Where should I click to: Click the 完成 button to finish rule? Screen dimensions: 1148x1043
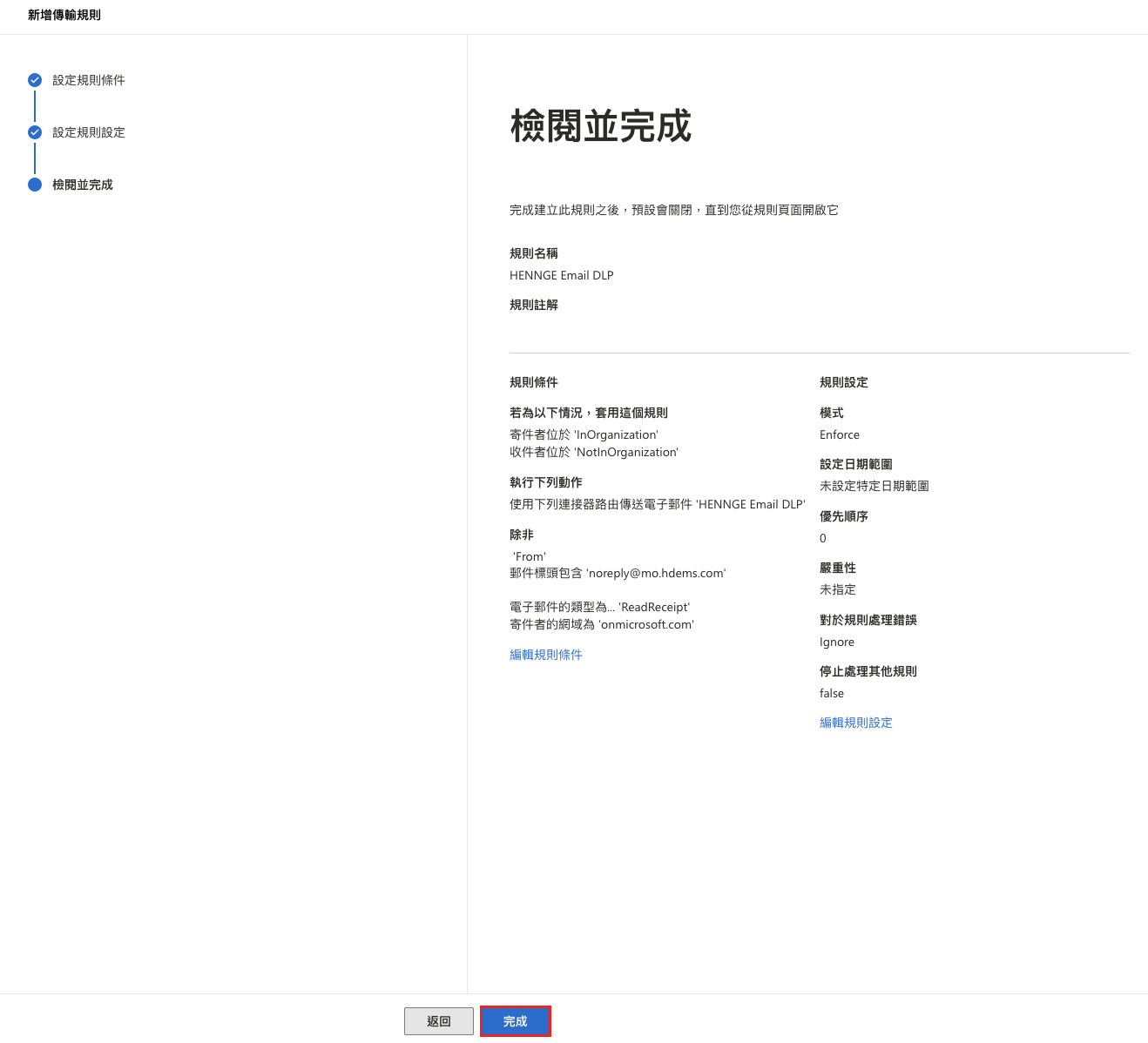tap(516, 1021)
